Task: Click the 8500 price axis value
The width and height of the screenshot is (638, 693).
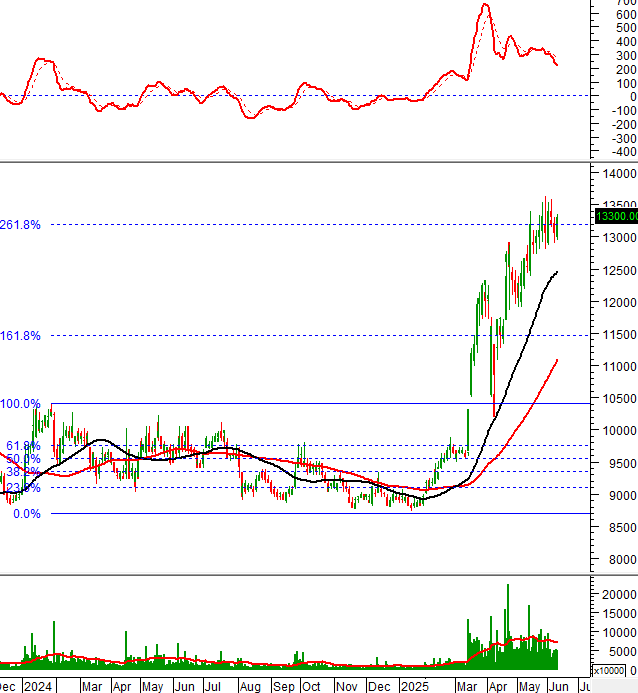Action: 623,528
